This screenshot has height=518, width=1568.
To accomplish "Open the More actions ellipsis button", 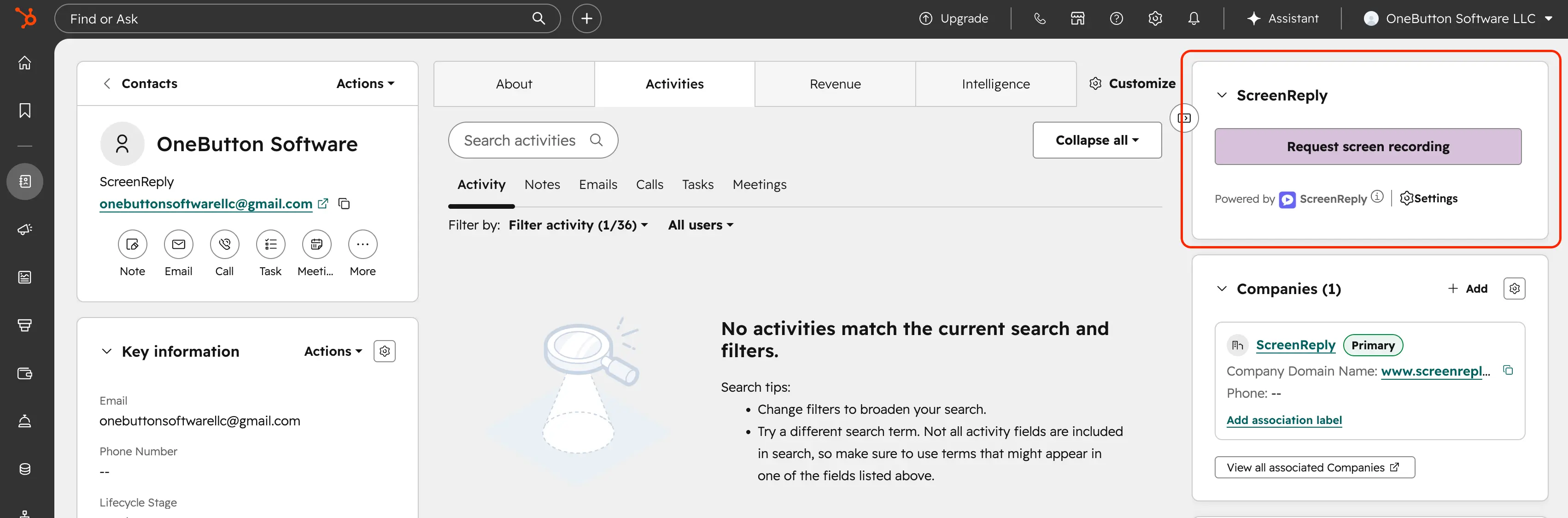I will [363, 245].
